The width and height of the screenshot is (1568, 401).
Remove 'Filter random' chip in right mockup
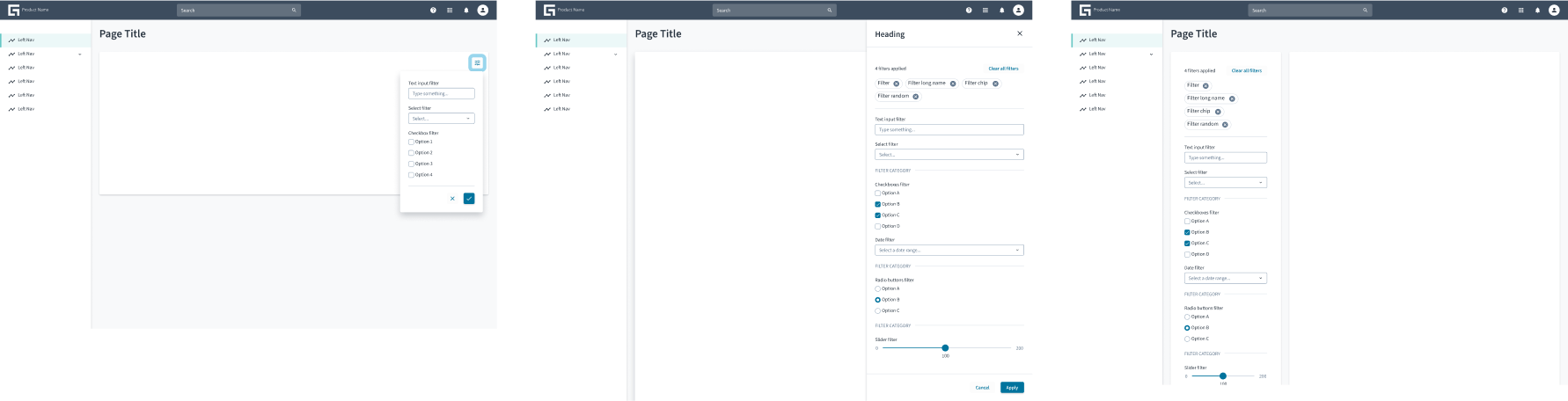(x=1225, y=124)
